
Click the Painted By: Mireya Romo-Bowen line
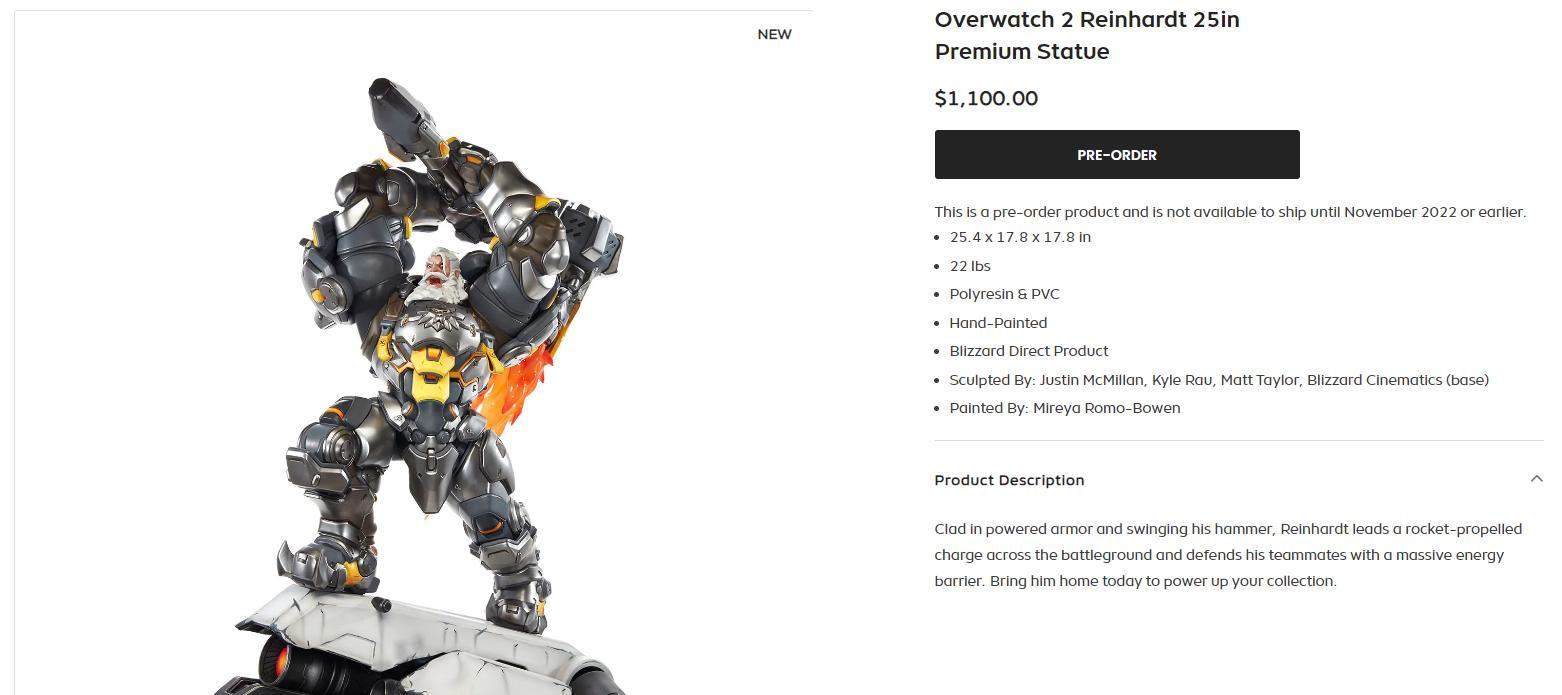[x=1064, y=408]
